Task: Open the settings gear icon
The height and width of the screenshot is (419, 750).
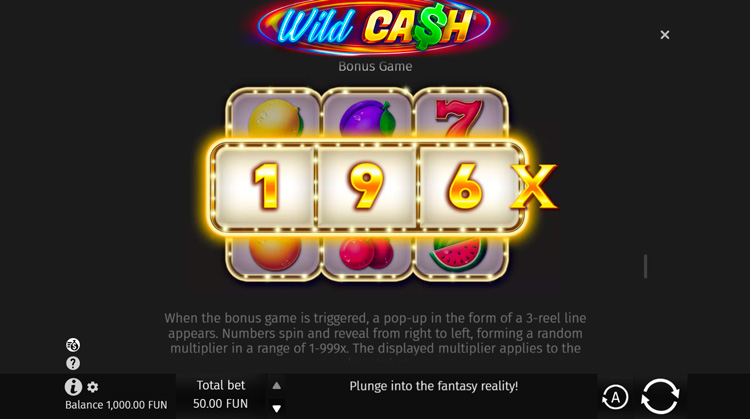Action: [x=93, y=387]
